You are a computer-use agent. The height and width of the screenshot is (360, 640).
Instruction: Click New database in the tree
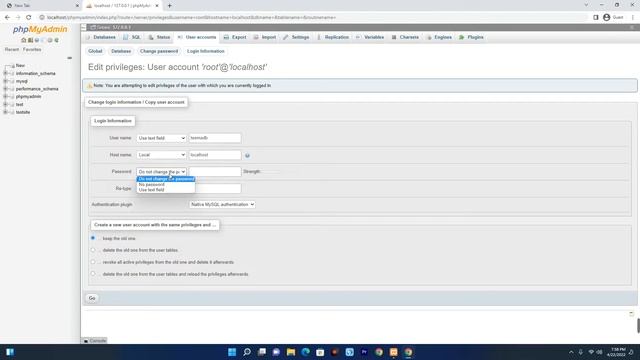click(x=20, y=65)
